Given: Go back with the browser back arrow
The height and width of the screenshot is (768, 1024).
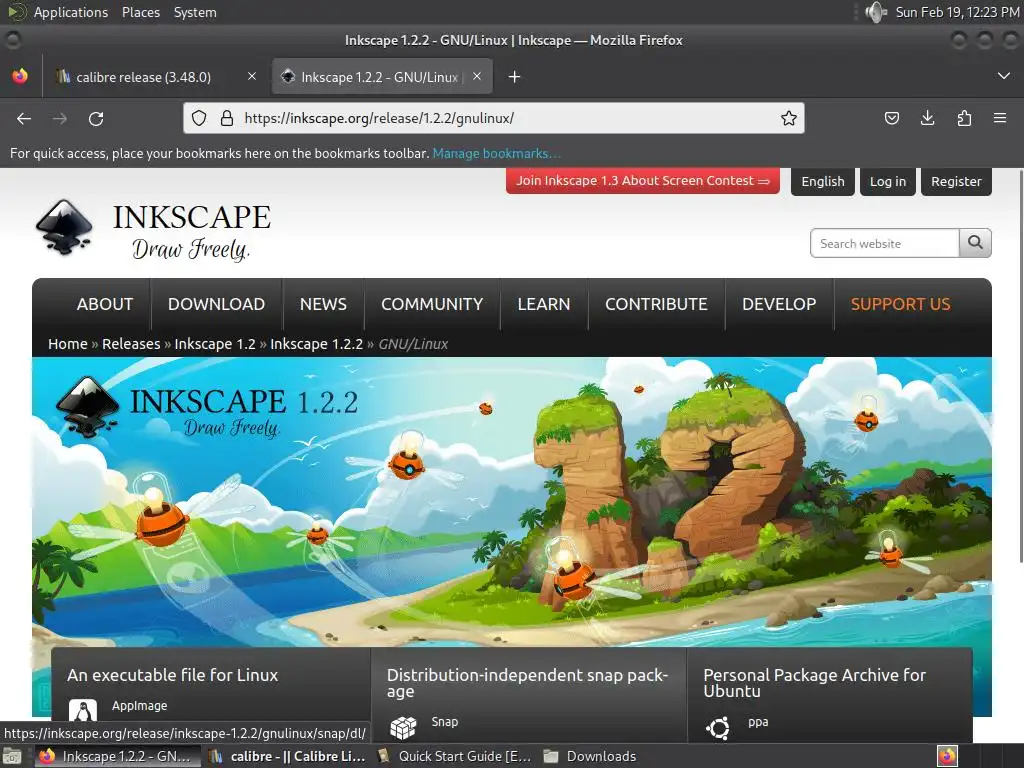Looking at the screenshot, I should click(x=24, y=118).
